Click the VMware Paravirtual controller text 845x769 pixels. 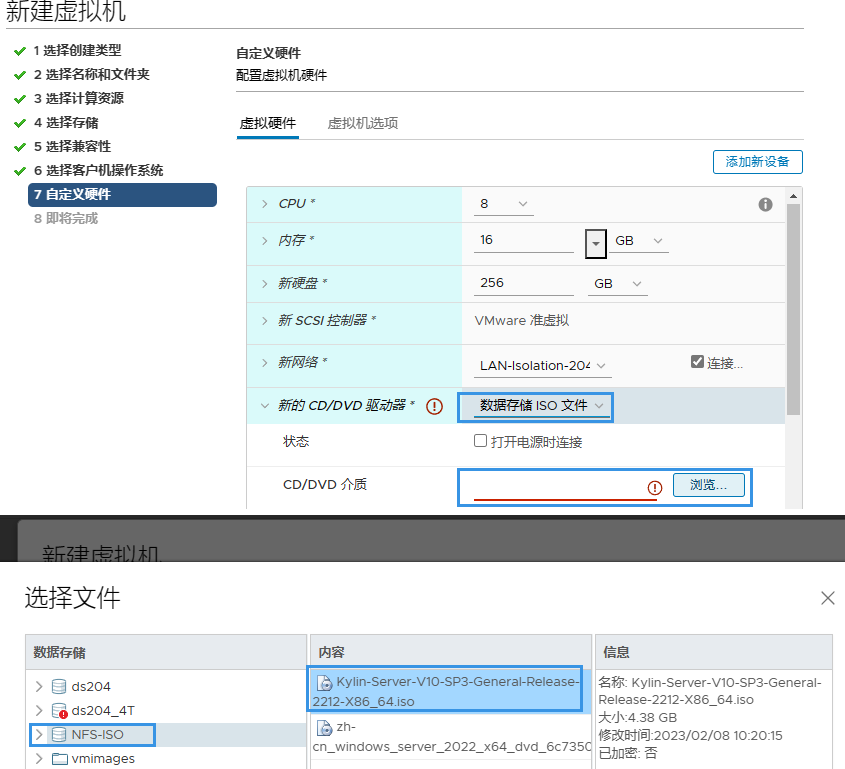pos(522,321)
